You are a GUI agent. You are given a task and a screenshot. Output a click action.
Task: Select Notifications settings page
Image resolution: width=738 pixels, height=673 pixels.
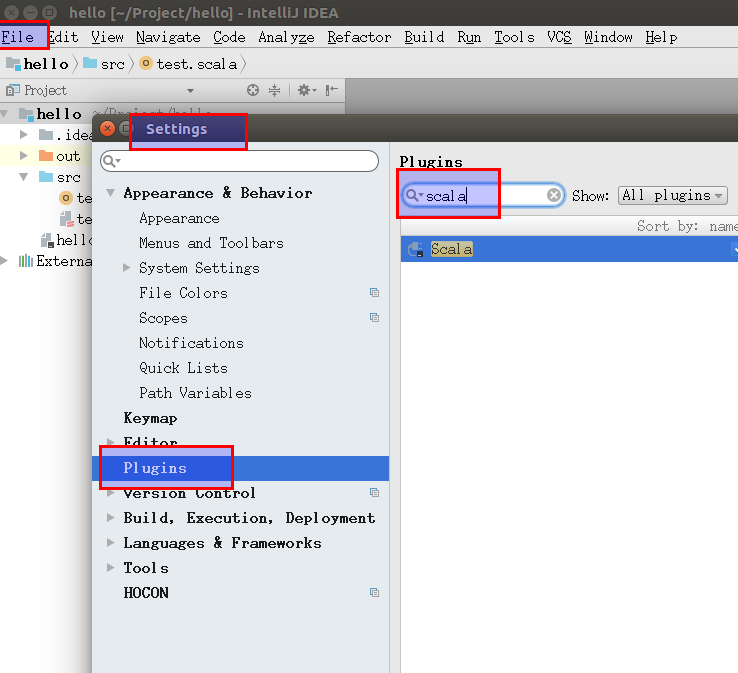click(191, 343)
